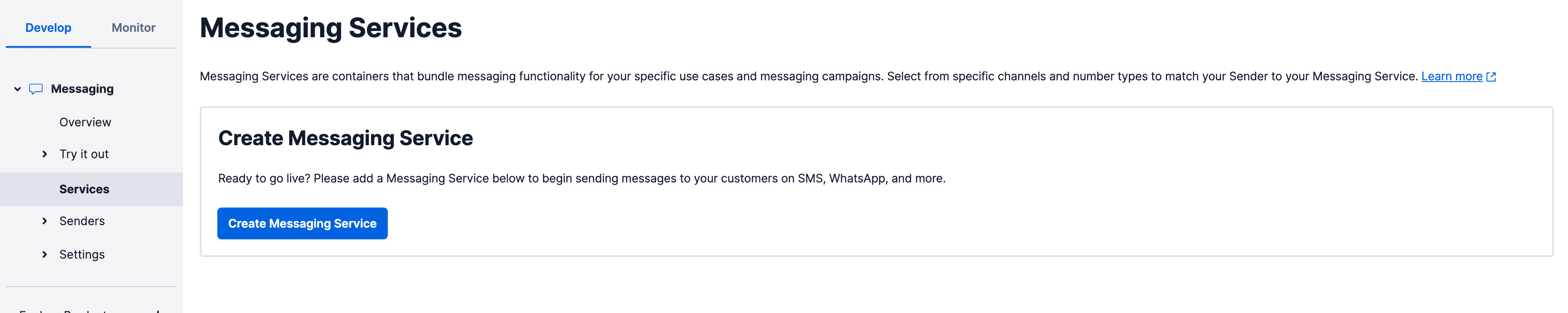Switch to the Develop tab
This screenshot has height=313, width=1568.
point(48,27)
